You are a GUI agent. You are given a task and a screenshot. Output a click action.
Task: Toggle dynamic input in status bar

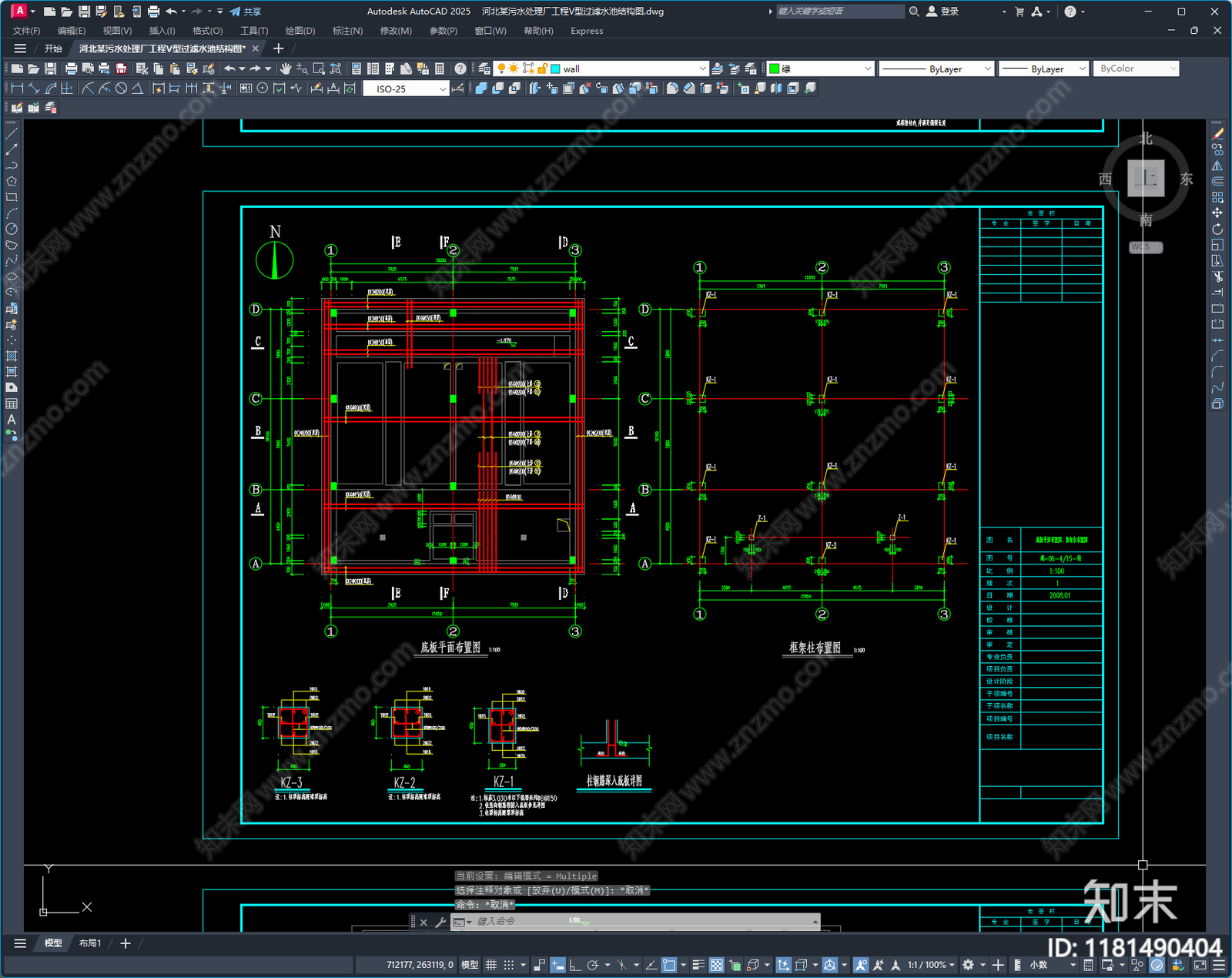(x=557, y=965)
